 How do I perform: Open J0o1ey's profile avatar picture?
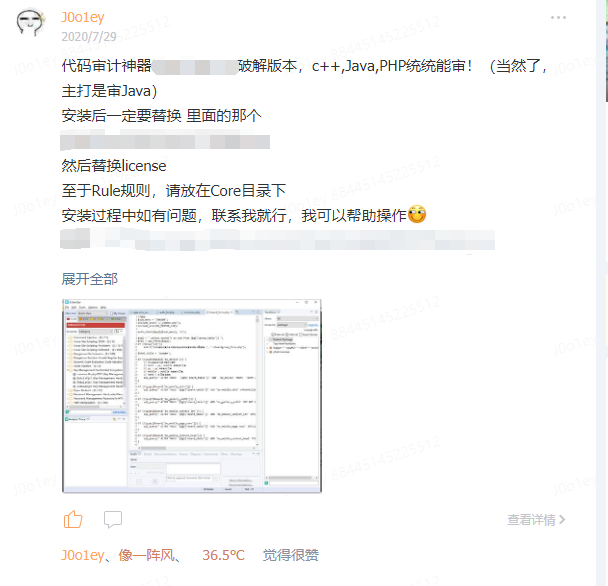click(x=31, y=22)
